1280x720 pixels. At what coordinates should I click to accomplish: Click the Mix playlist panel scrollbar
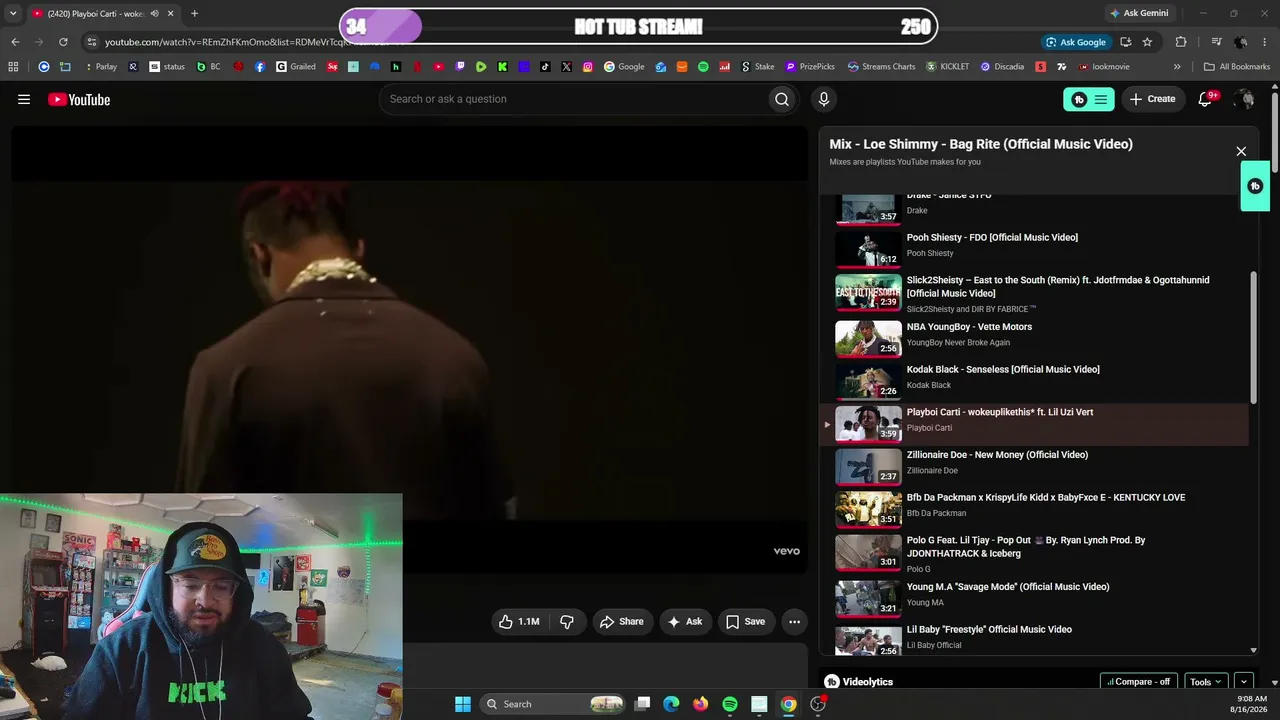click(x=1253, y=336)
